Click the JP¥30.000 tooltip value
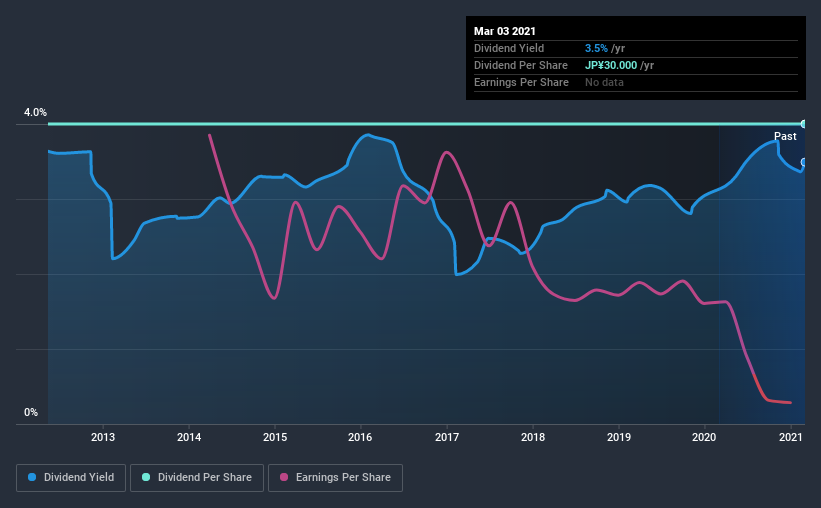 click(611, 65)
